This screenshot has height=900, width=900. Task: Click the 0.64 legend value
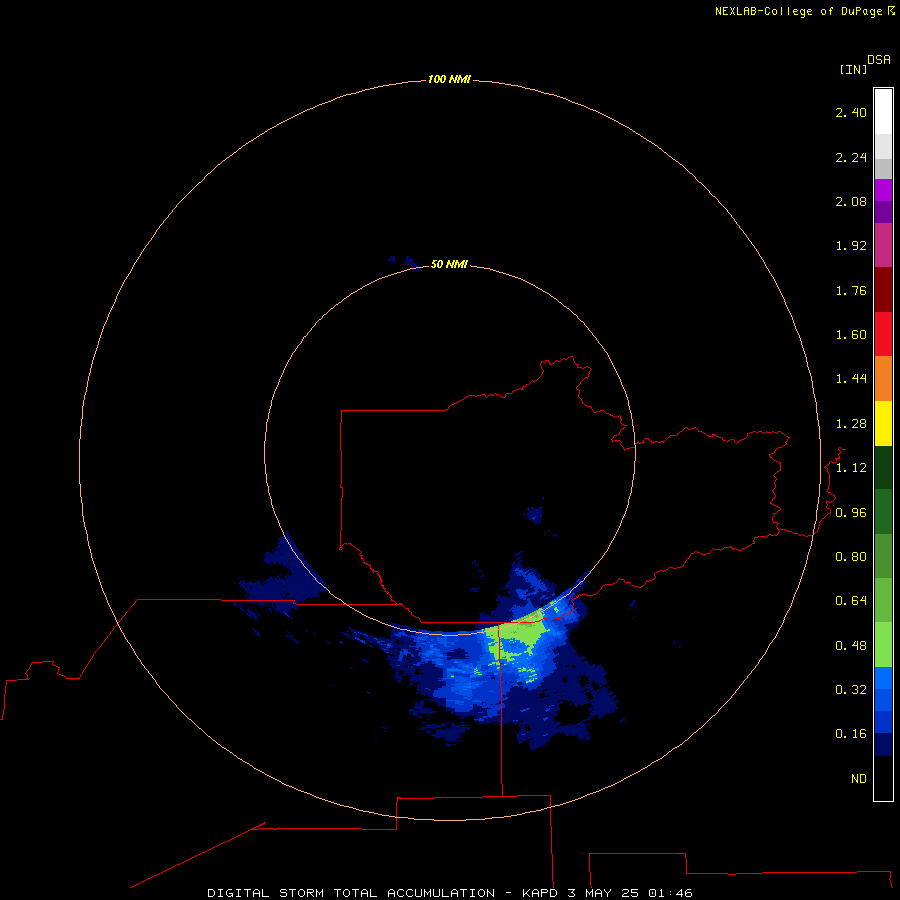(x=851, y=601)
